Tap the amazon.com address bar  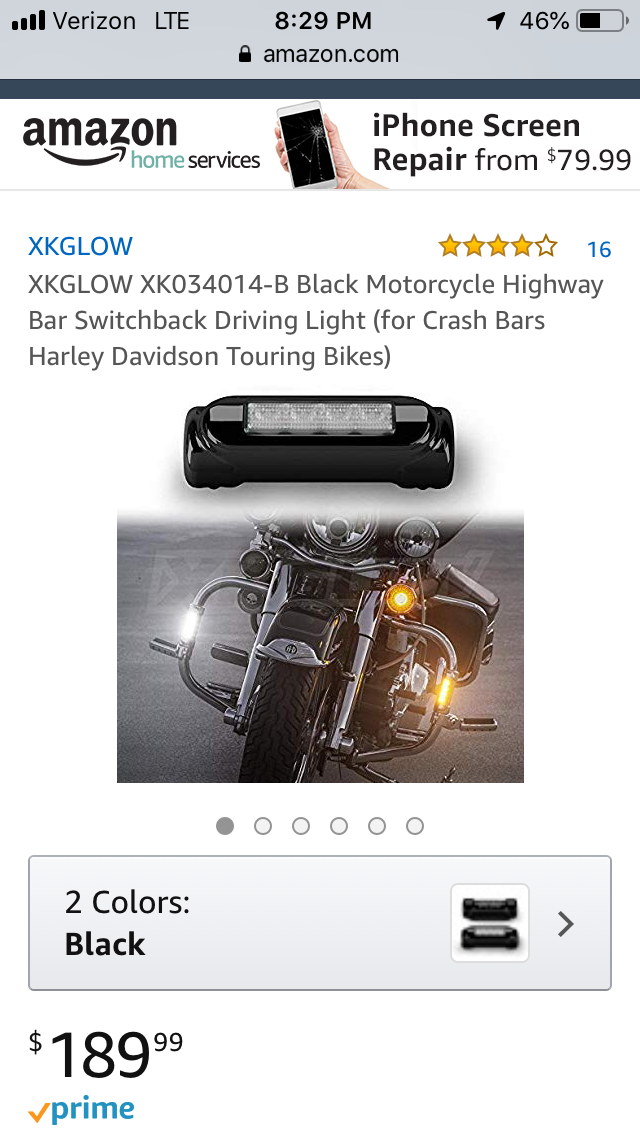(320, 54)
